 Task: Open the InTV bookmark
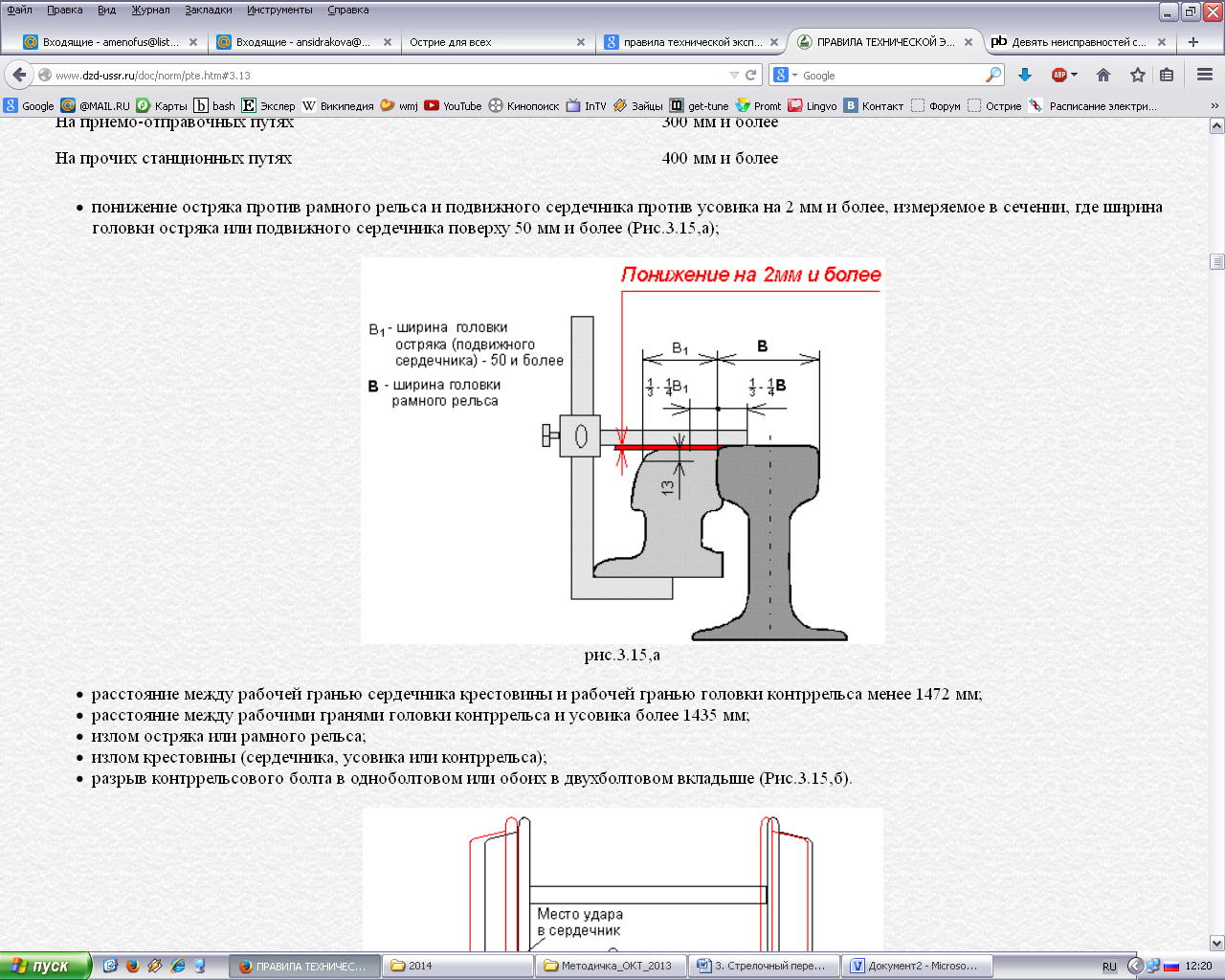[587, 106]
